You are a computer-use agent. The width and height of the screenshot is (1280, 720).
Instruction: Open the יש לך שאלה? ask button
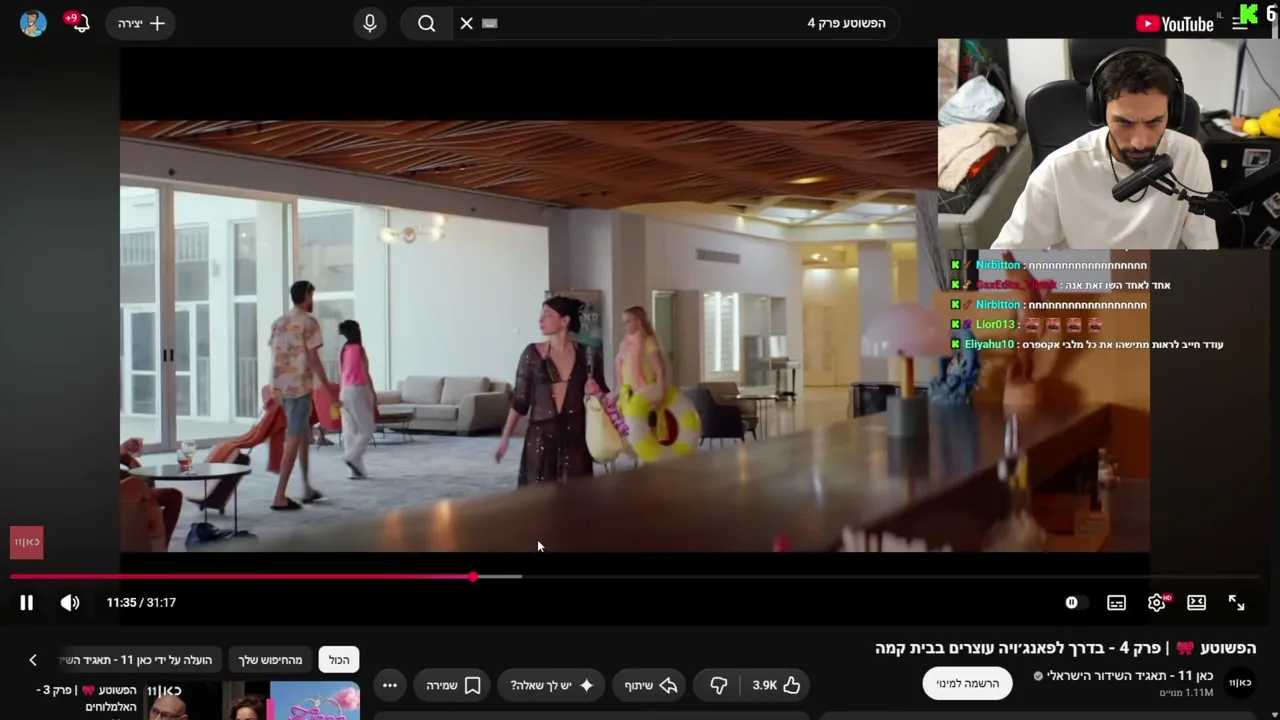553,685
